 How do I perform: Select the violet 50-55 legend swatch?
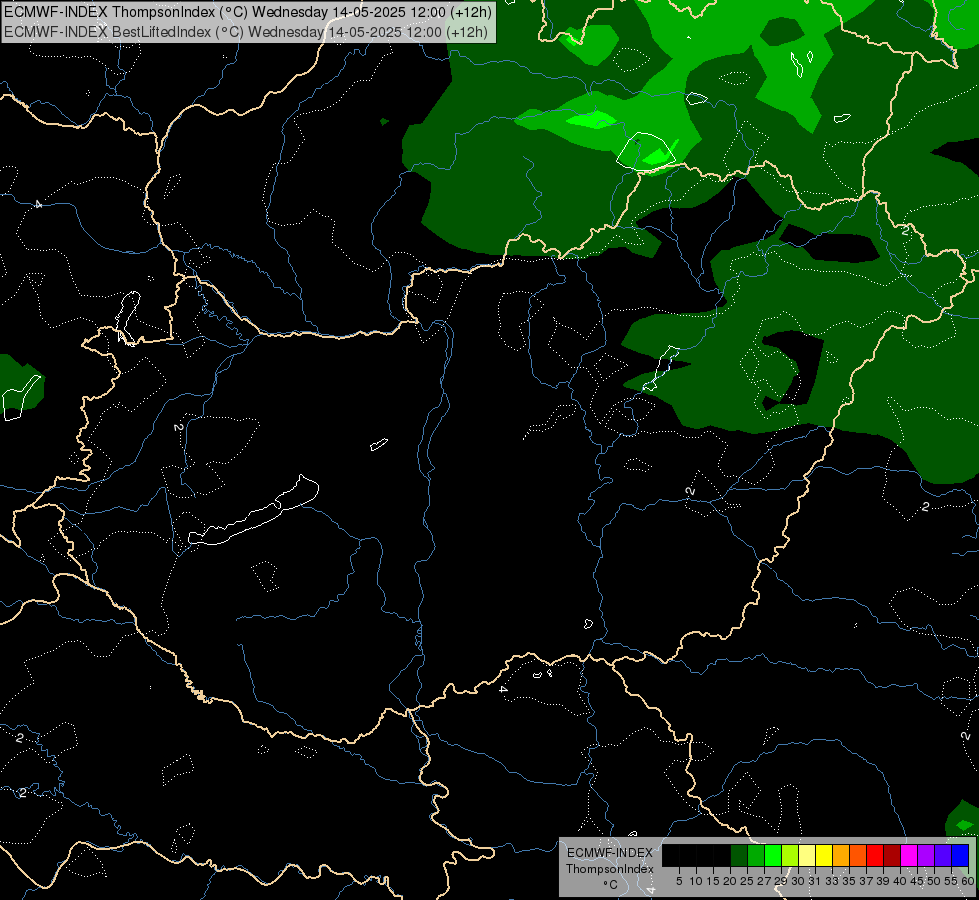tap(943, 855)
